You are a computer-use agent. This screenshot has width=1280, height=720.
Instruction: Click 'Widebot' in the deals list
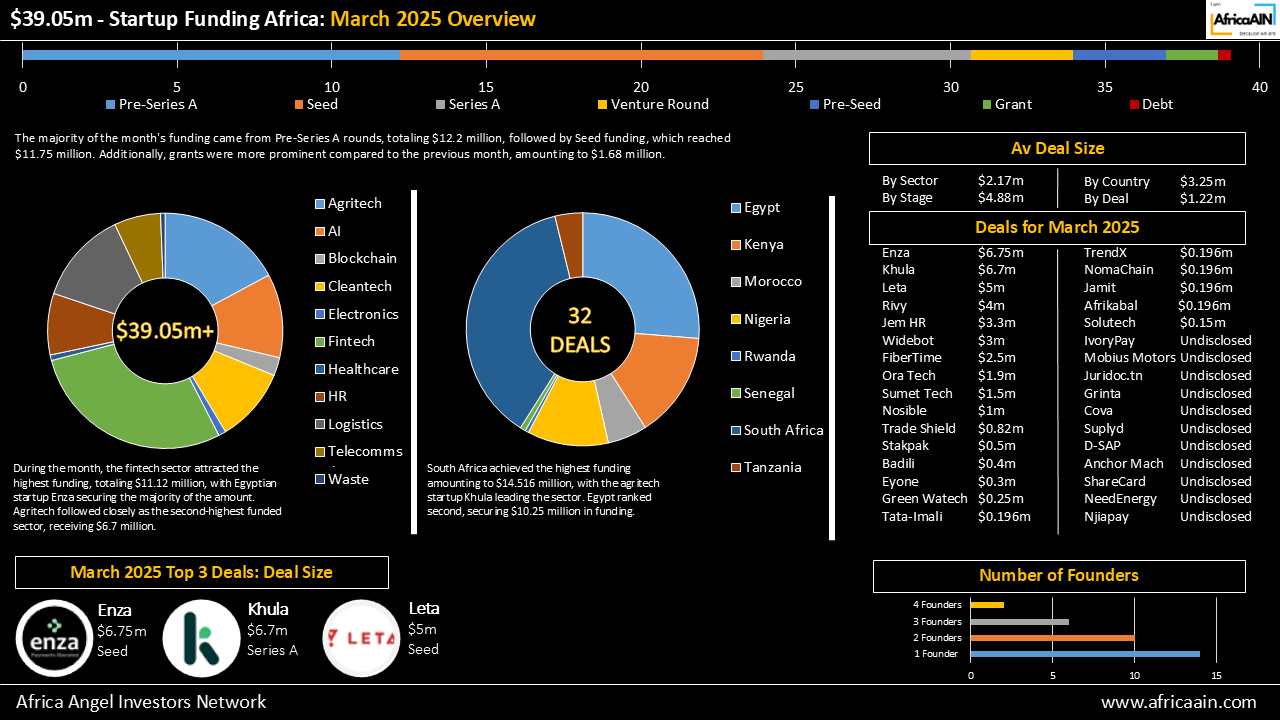tap(908, 340)
